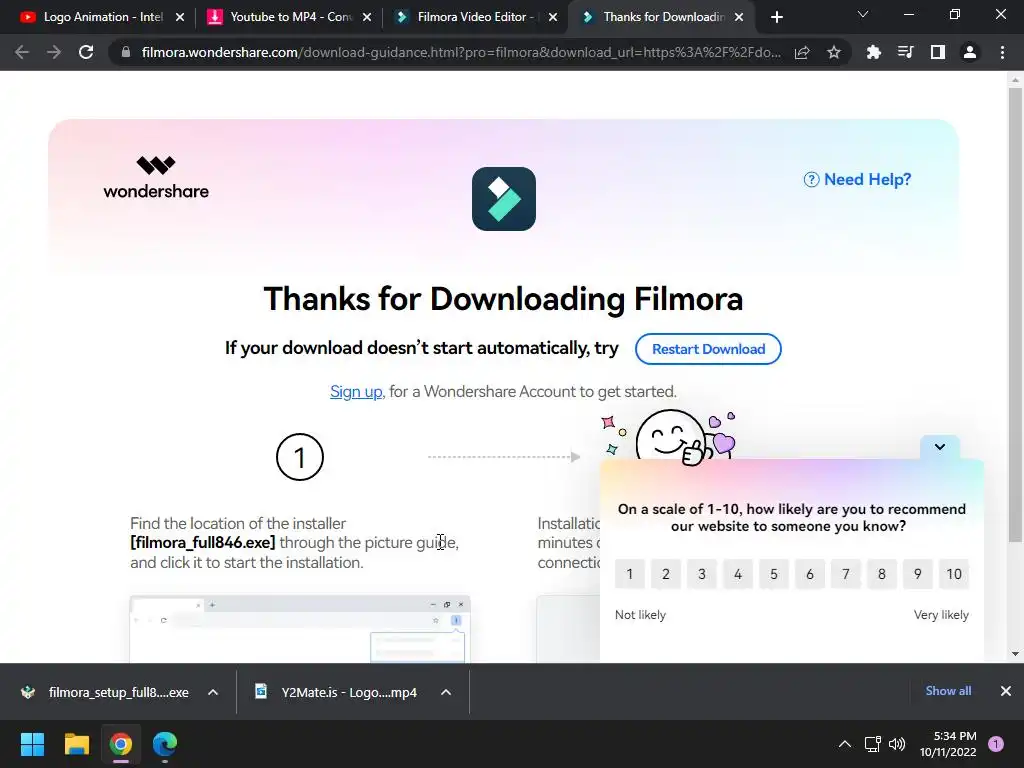The width and height of the screenshot is (1024, 768).
Task: Open the share page icon in address bar
Action: (802, 52)
